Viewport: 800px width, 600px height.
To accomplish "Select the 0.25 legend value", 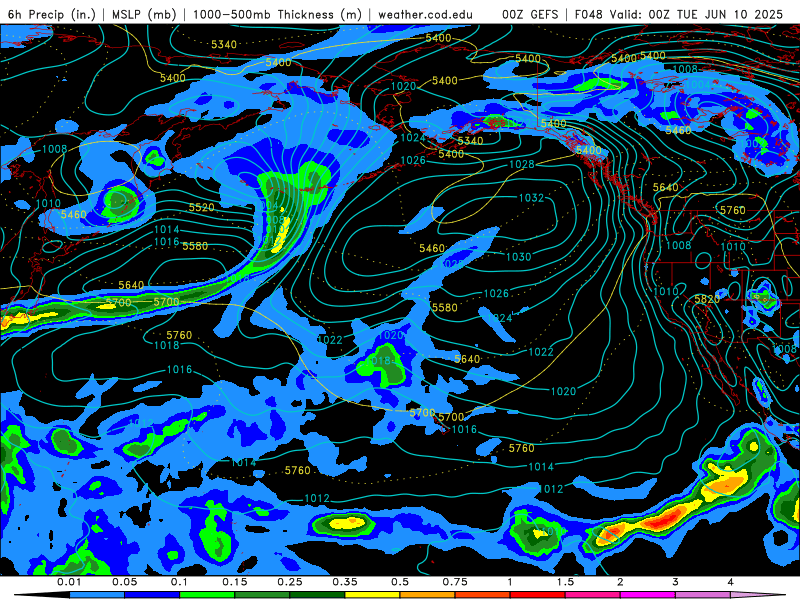I will [290, 582].
